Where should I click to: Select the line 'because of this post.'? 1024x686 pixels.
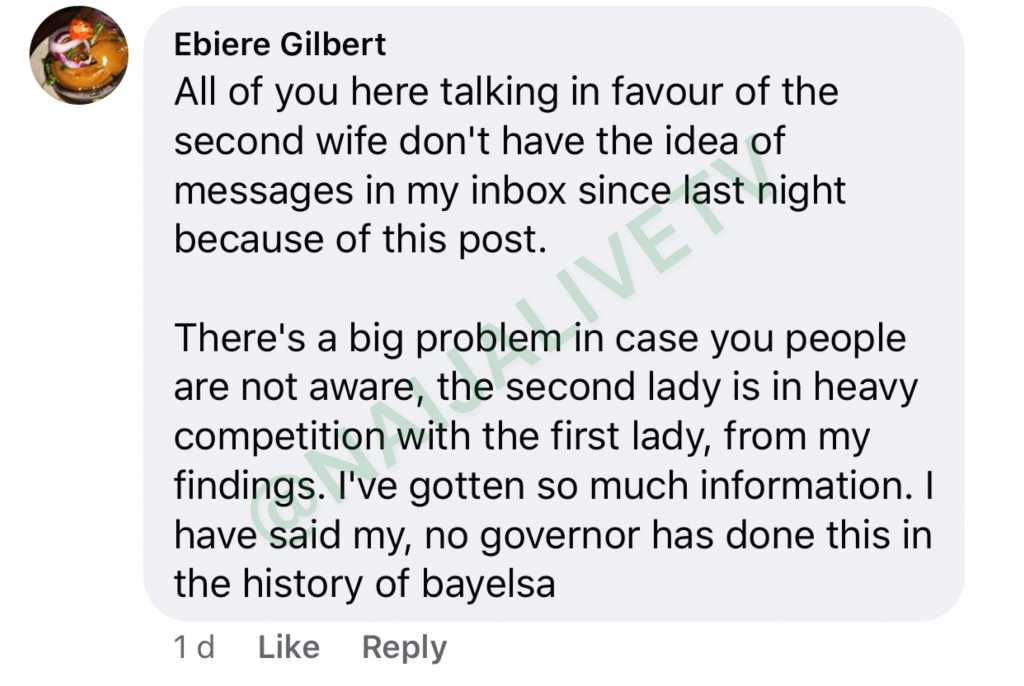(x=360, y=240)
